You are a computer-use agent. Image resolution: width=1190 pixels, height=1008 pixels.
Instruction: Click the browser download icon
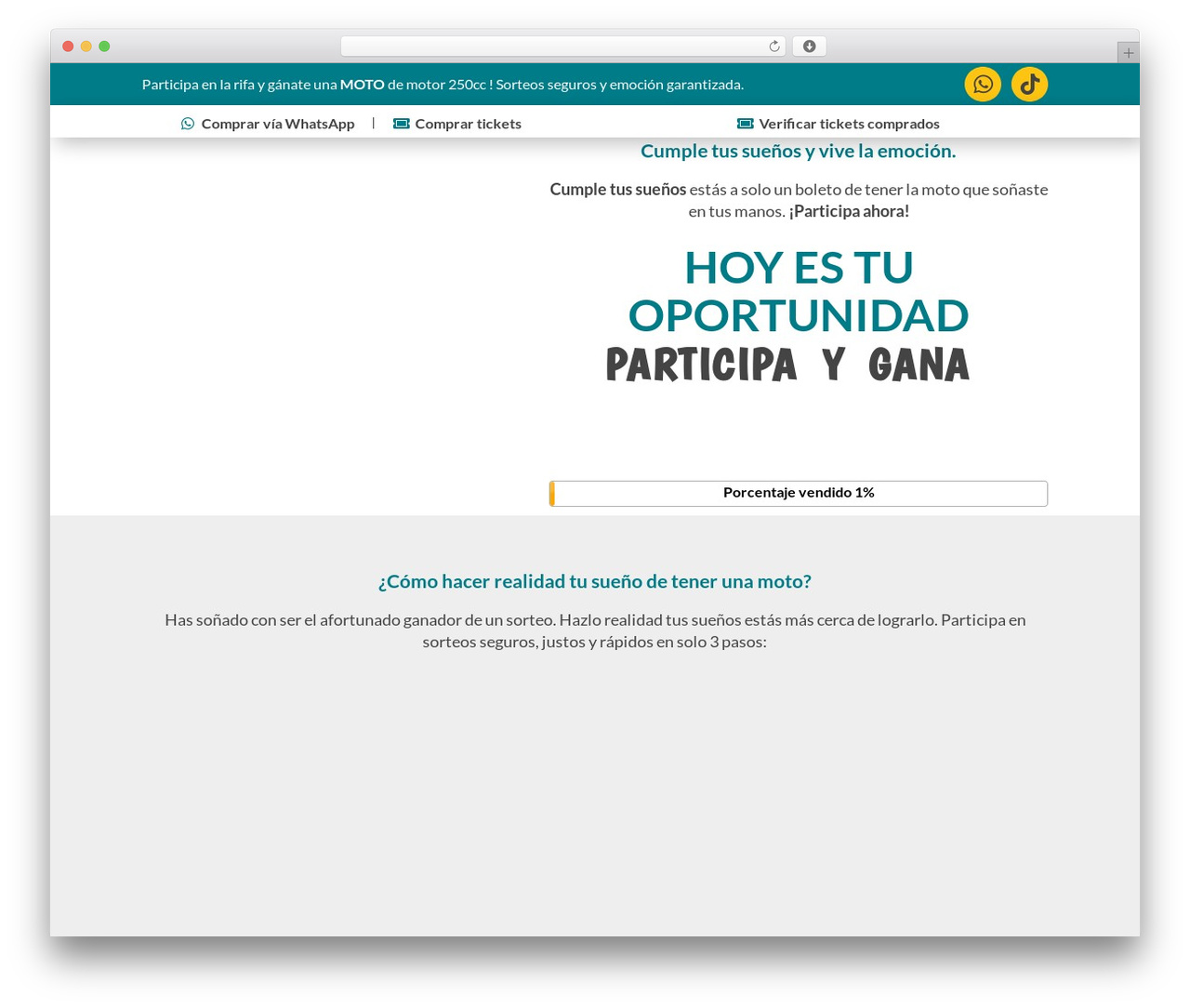pyautogui.click(x=809, y=46)
